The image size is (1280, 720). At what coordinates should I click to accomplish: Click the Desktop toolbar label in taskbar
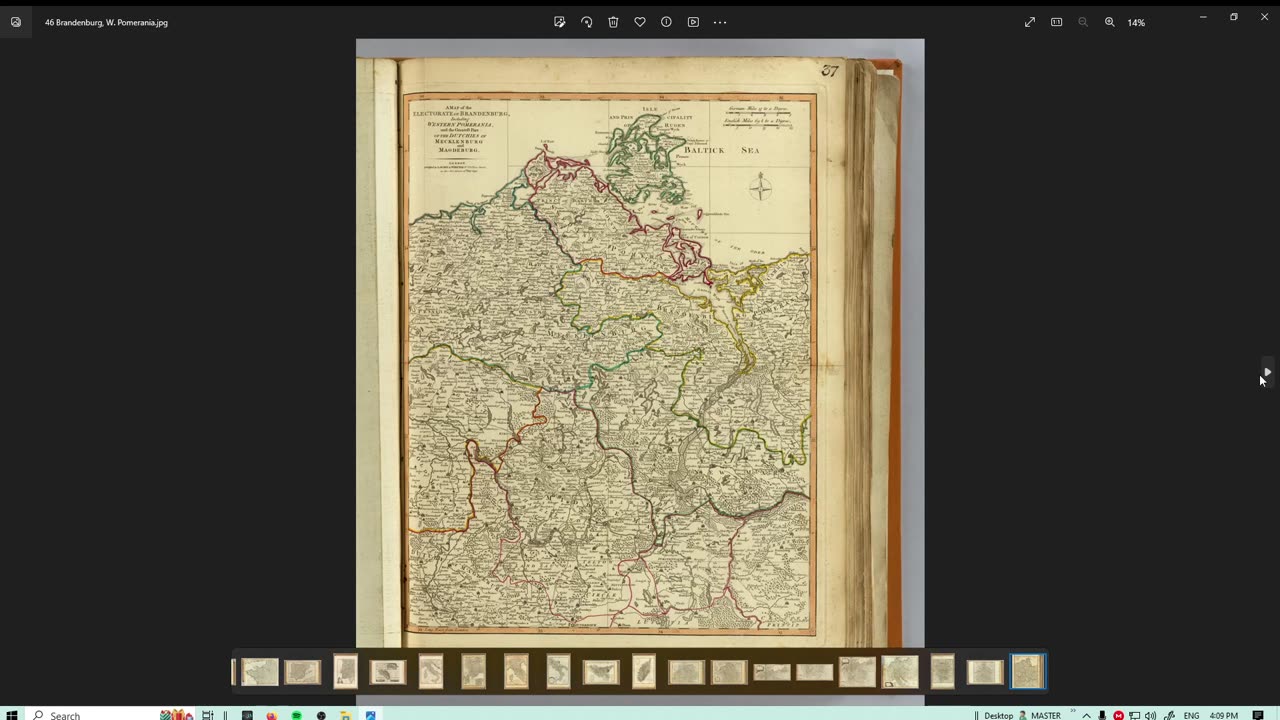(998, 715)
